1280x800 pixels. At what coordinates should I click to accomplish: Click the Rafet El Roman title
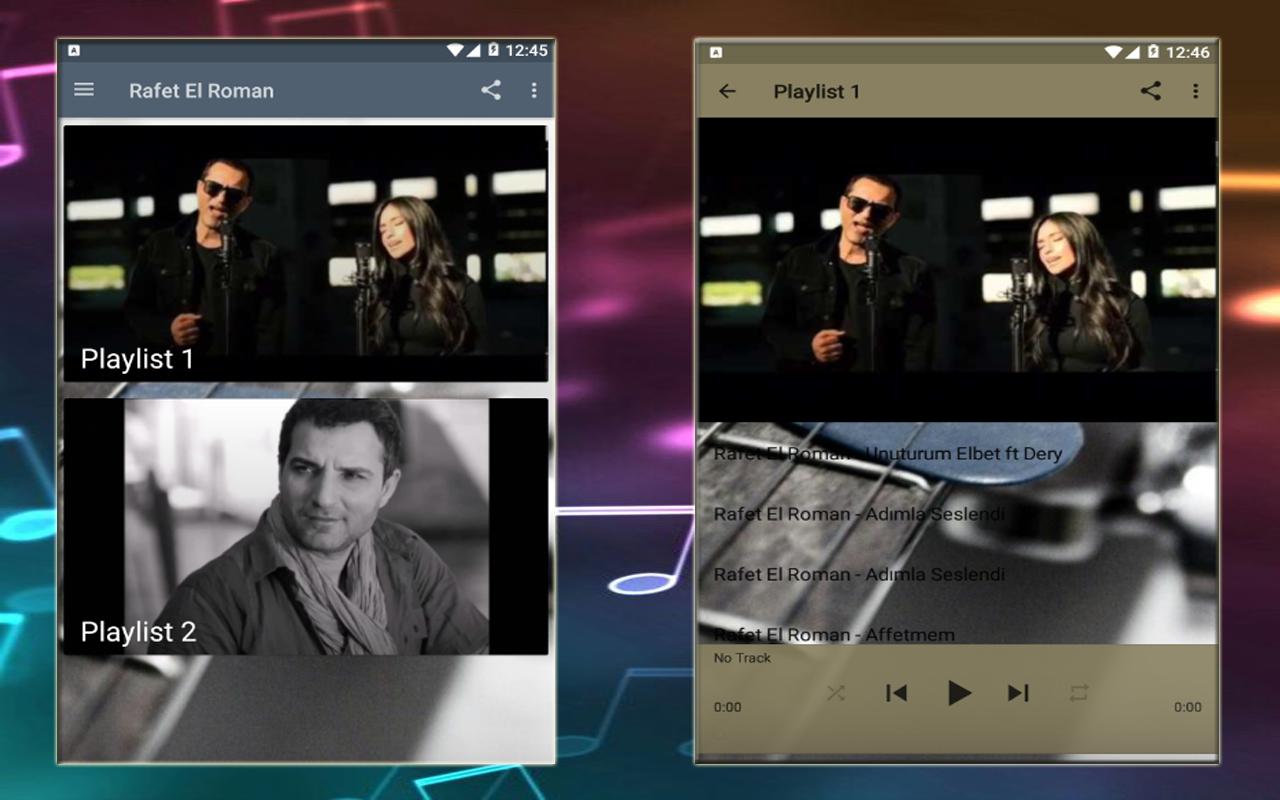[201, 90]
